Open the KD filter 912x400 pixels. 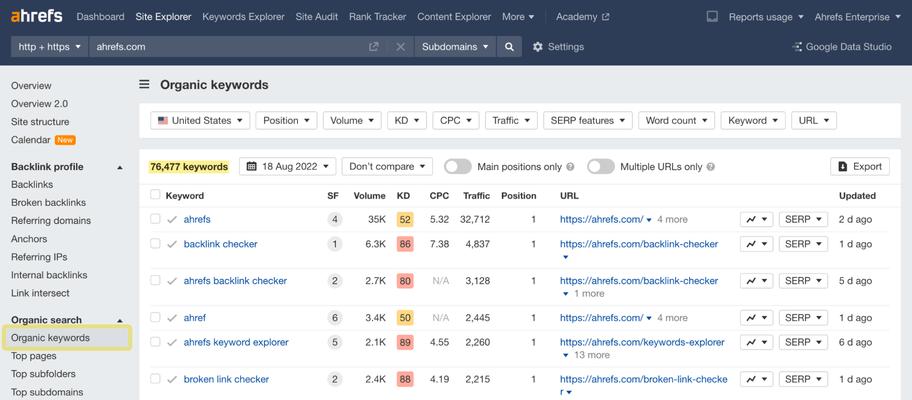(x=407, y=120)
